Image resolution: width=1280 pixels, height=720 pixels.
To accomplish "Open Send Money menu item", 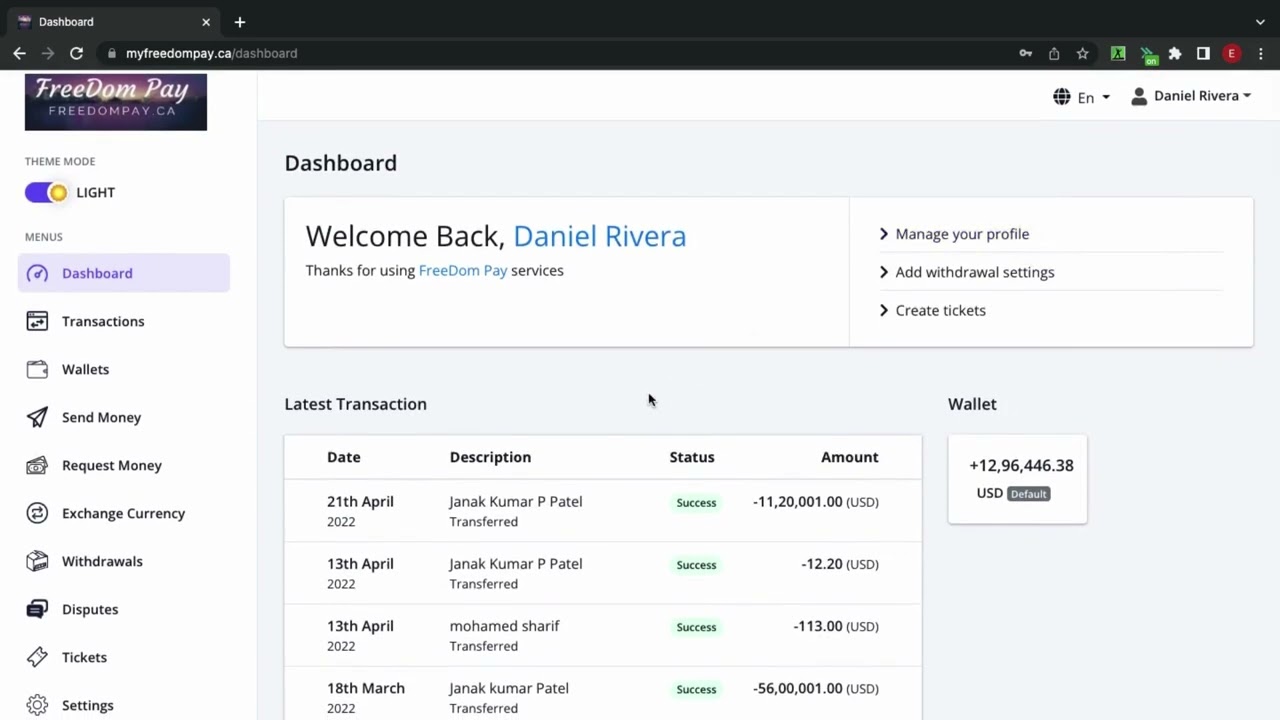I will 124,417.
